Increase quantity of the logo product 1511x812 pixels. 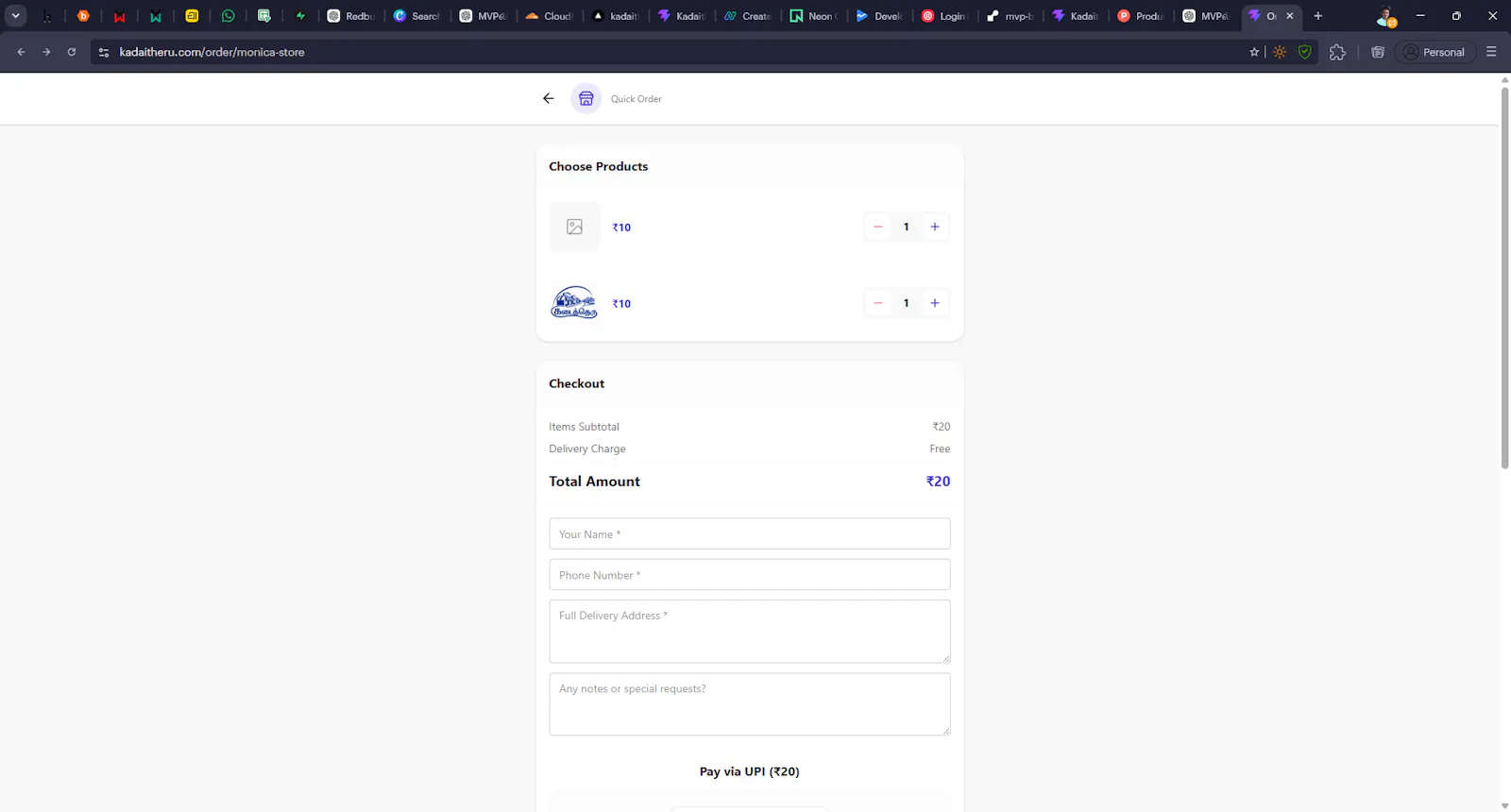click(x=935, y=303)
